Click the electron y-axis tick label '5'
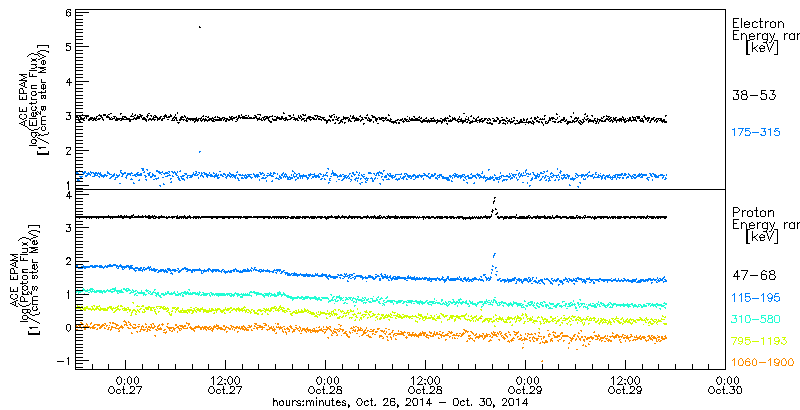 66,47
